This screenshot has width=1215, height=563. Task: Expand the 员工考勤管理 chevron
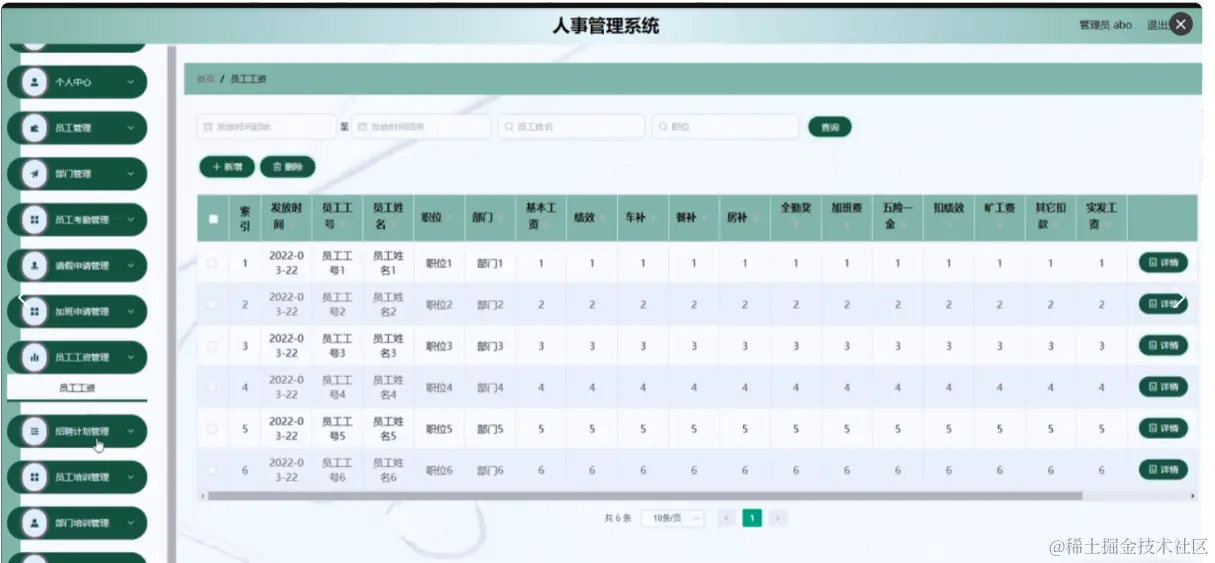pos(130,220)
